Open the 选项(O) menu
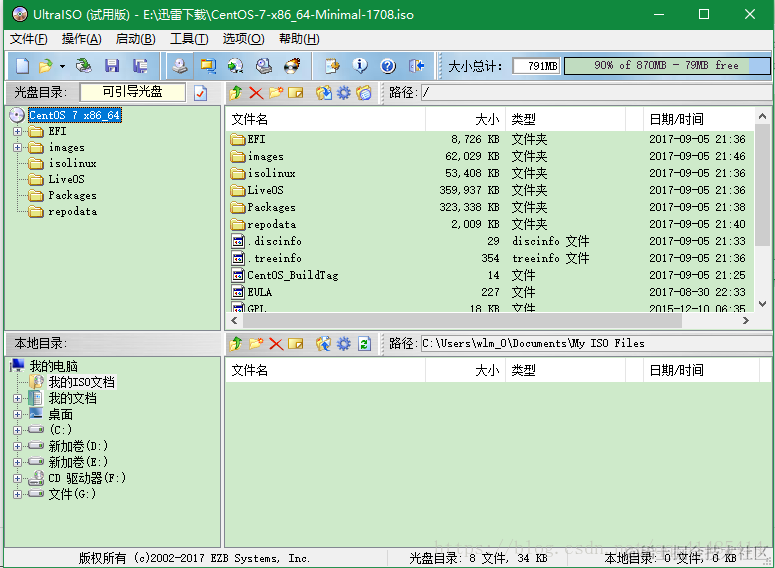The image size is (775, 568). pyautogui.click(x=243, y=39)
